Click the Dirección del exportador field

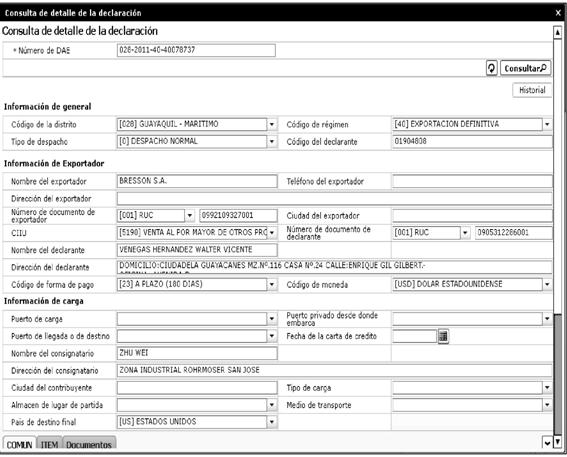coord(334,198)
